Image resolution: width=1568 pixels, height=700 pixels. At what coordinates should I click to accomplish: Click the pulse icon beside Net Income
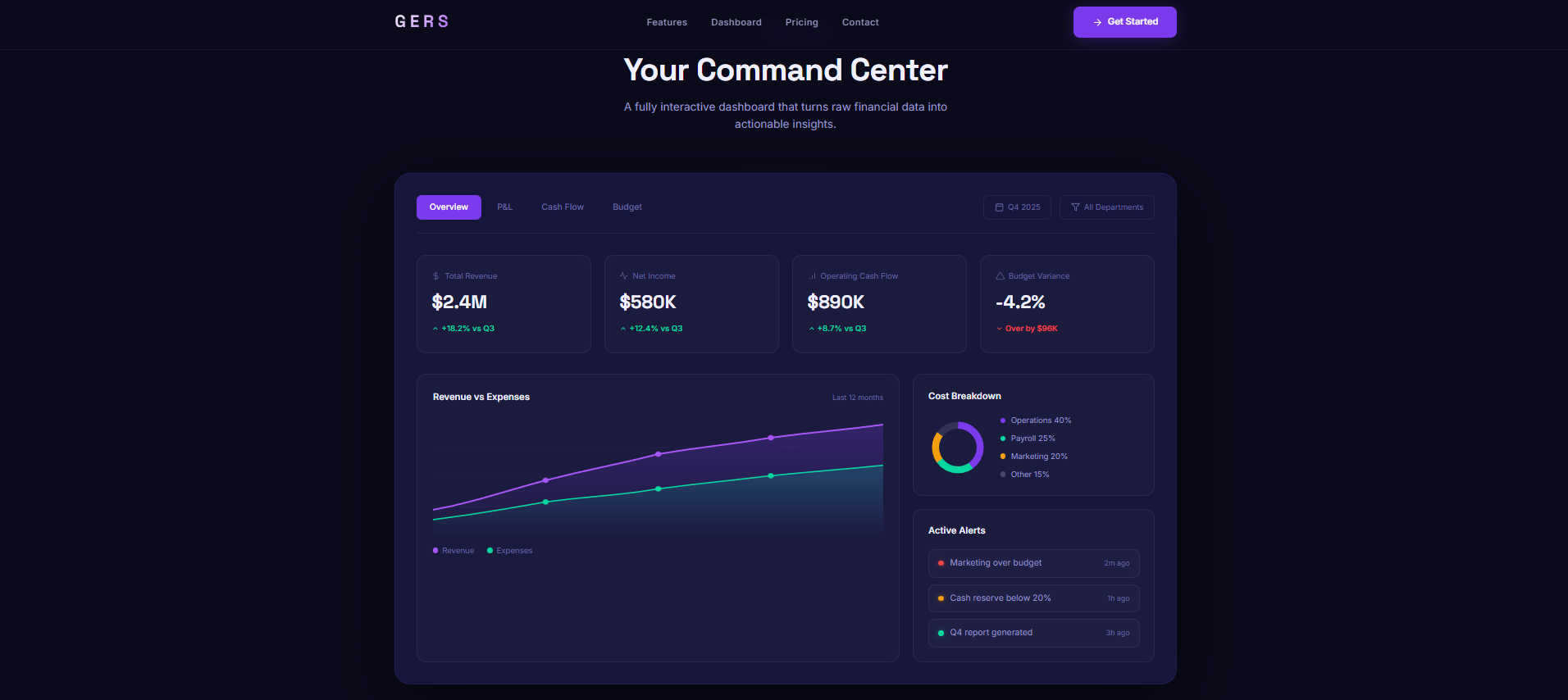coord(623,276)
